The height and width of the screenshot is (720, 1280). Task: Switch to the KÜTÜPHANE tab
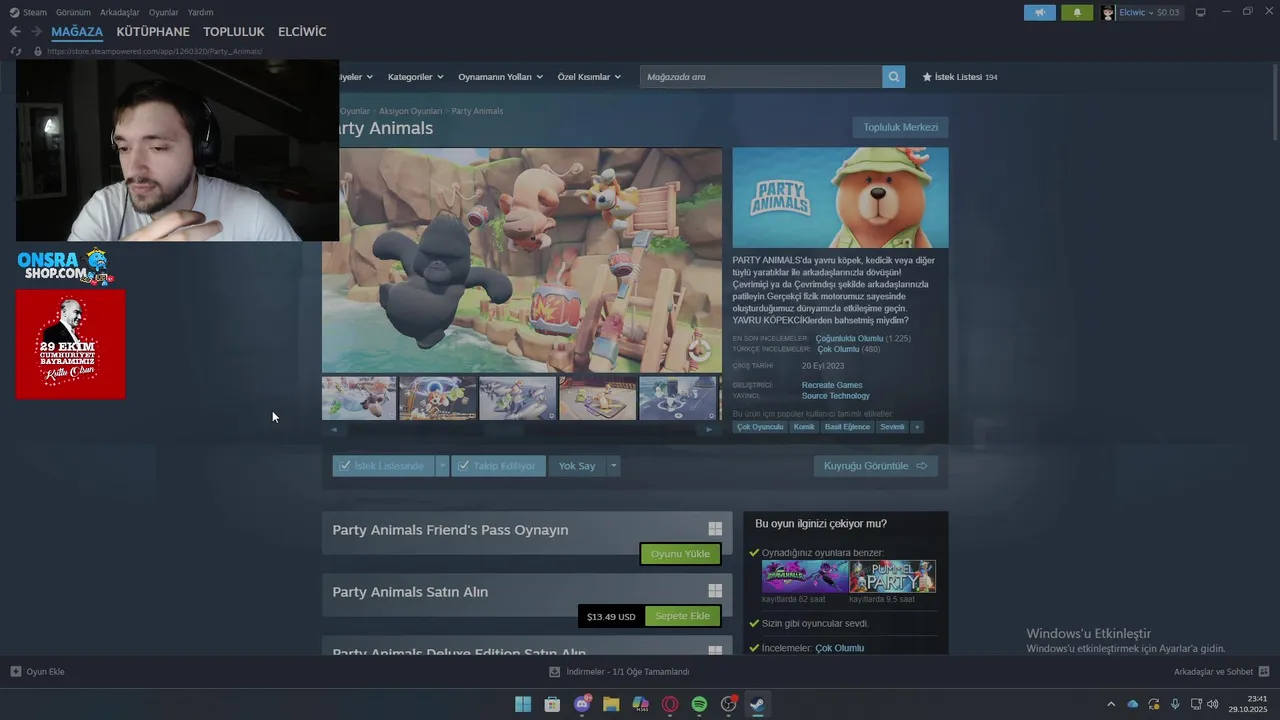[153, 32]
